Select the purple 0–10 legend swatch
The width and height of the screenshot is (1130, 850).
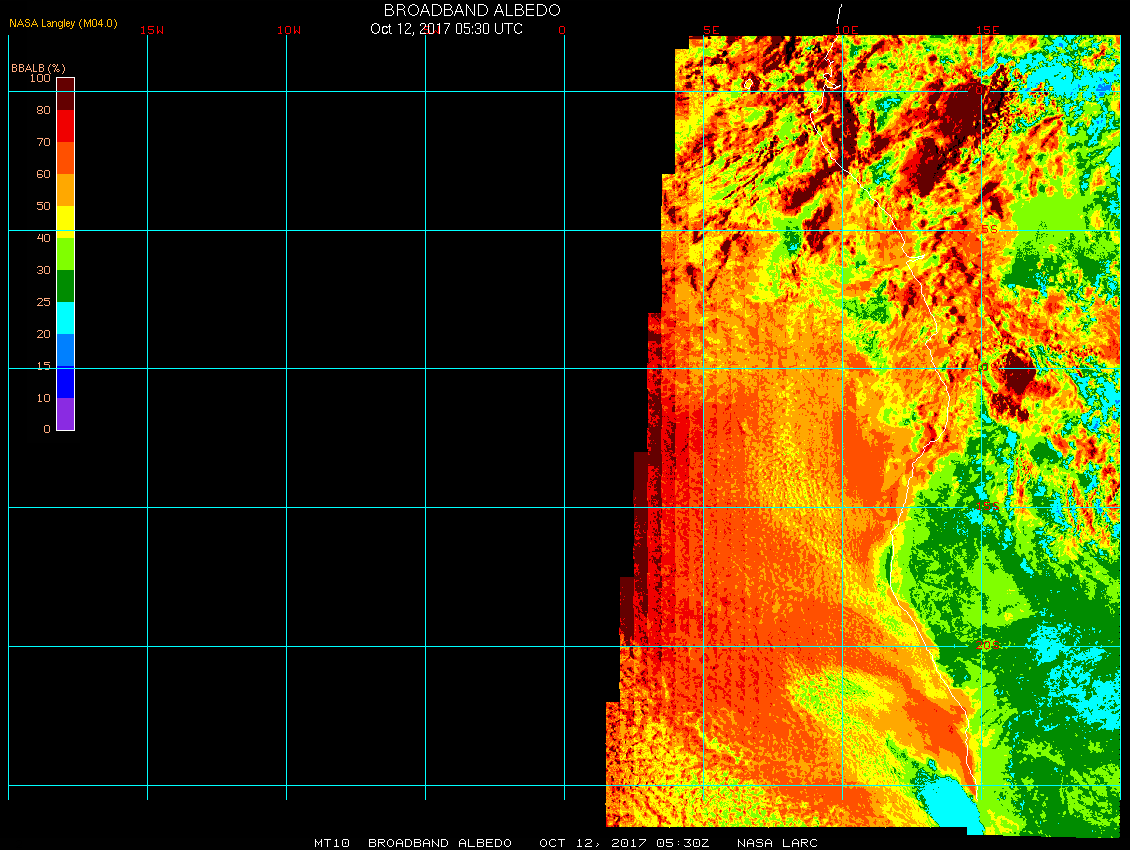(66, 414)
